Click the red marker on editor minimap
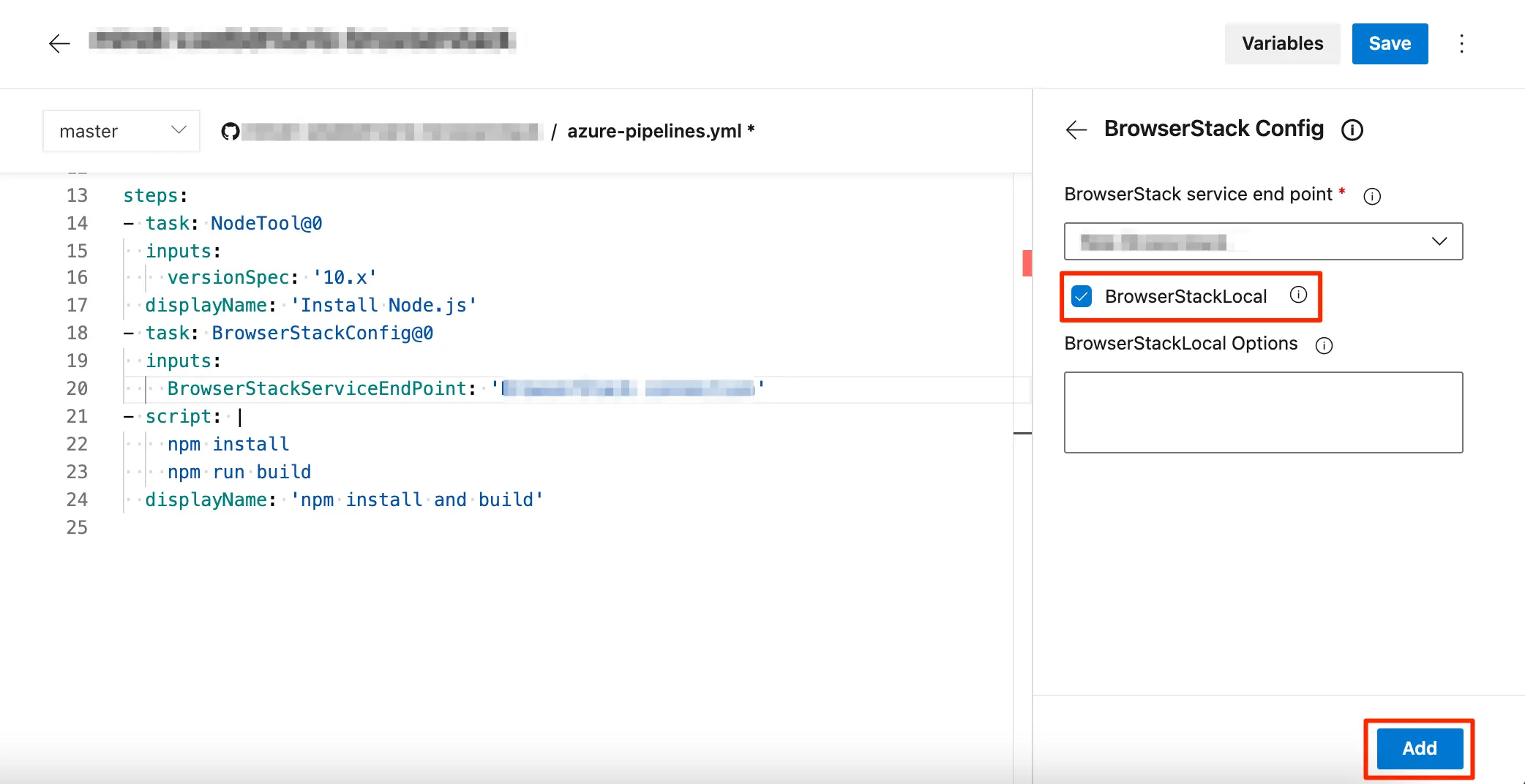Viewport: 1525px width, 784px height. pos(1027,263)
